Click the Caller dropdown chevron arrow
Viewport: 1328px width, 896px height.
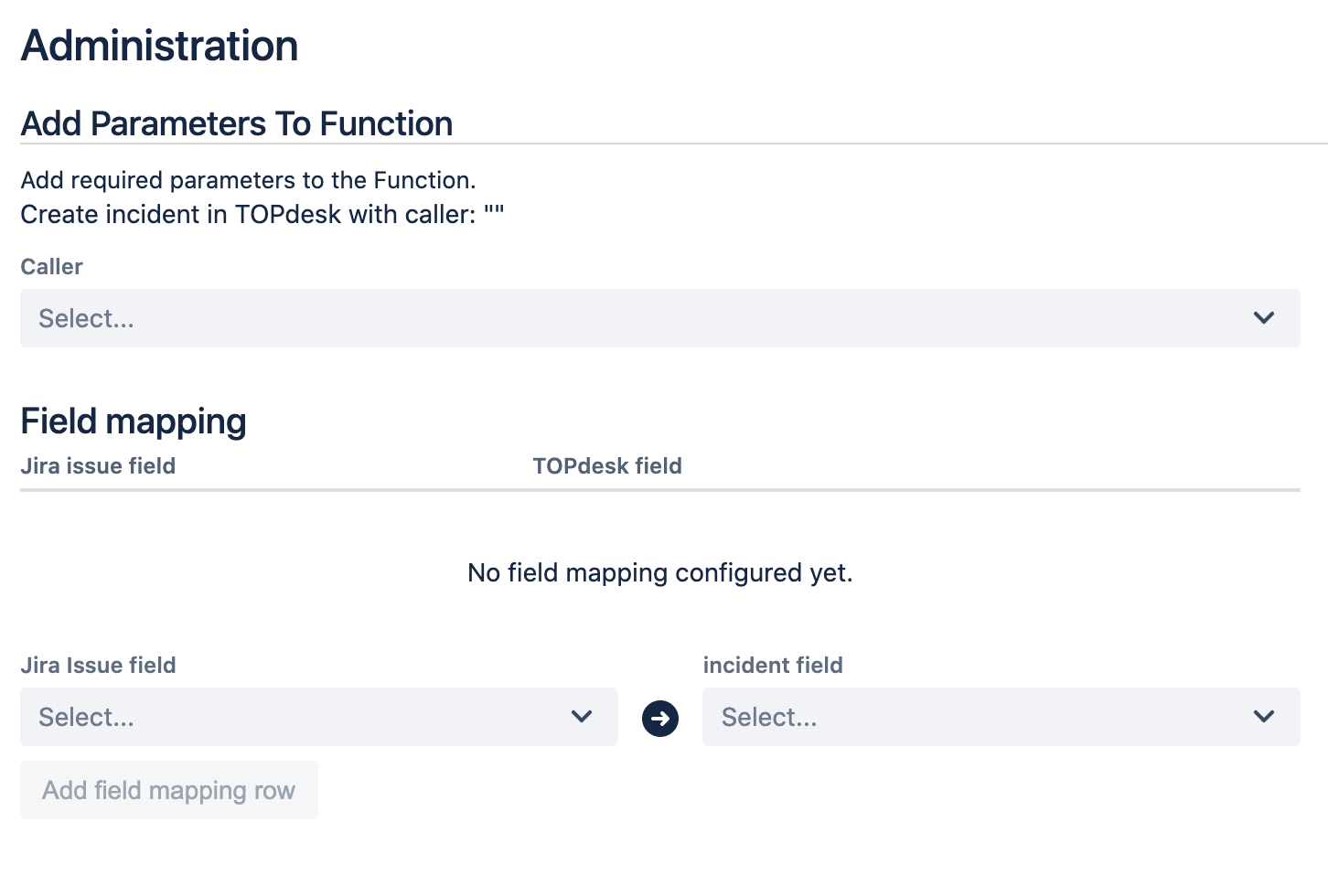(x=1264, y=318)
